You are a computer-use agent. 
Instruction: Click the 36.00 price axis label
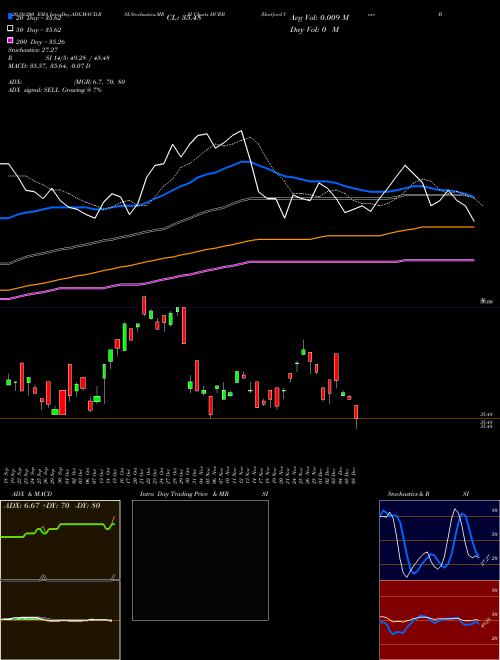coord(486,301)
